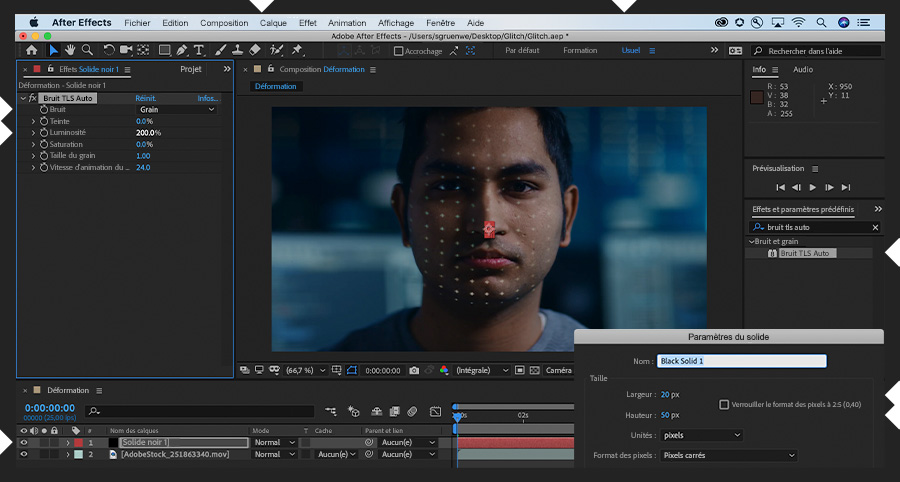Select the Zoom magnifier tool
Viewport: 900px width, 482px height.
[88, 50]
